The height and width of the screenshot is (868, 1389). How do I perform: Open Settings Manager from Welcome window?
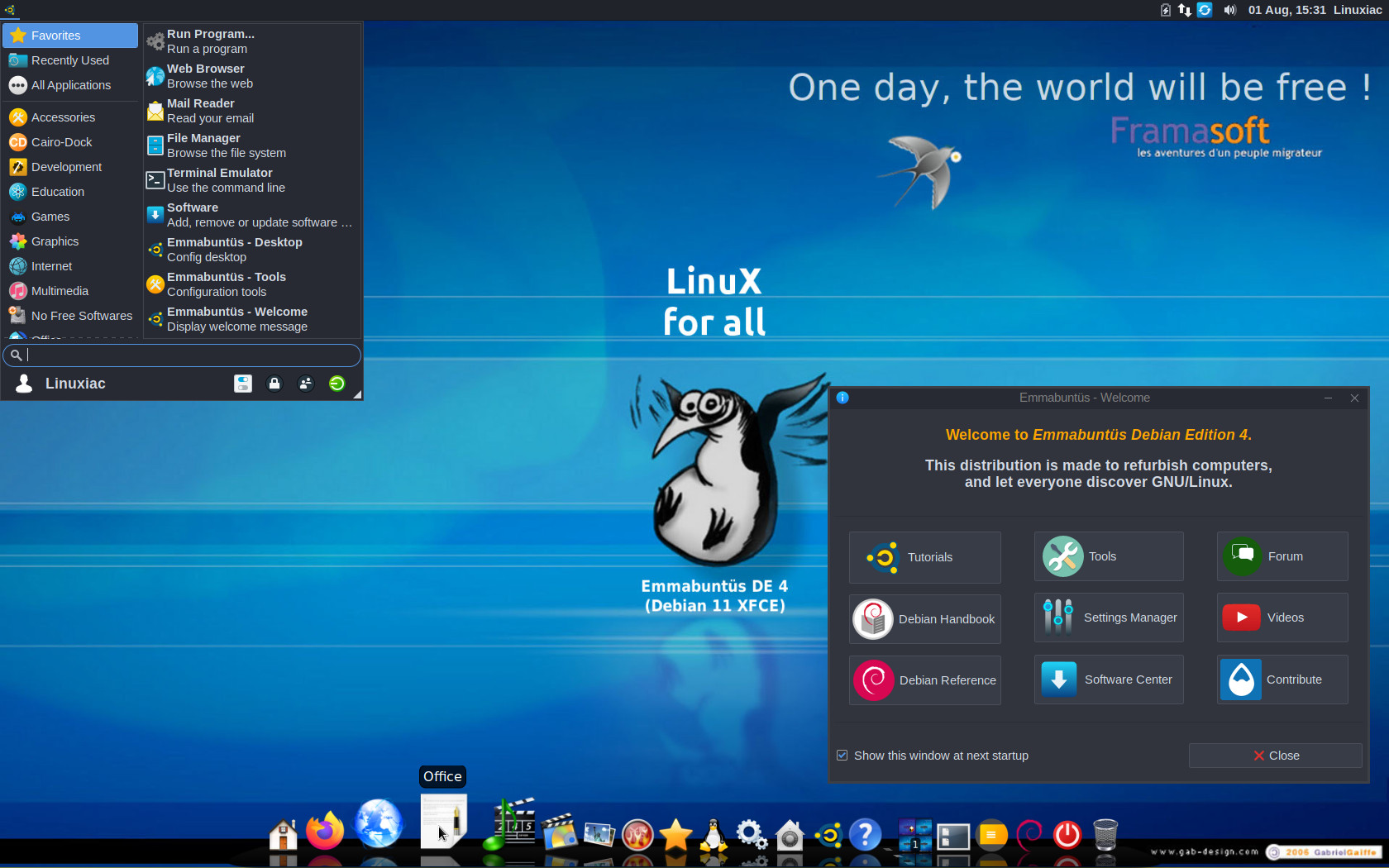tap(1109, 618)
